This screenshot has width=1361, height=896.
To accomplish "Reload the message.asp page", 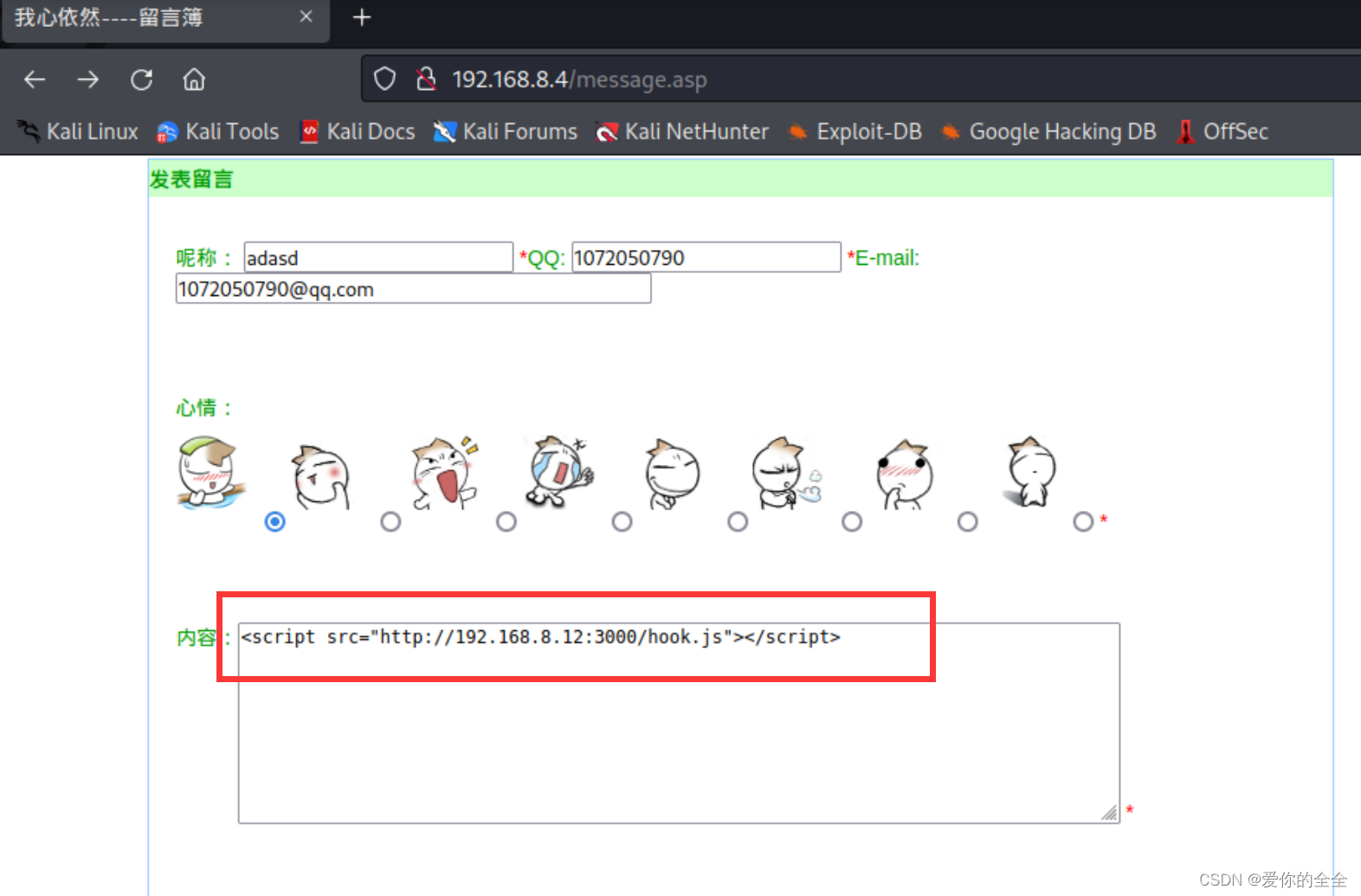I will pos(141,80).
